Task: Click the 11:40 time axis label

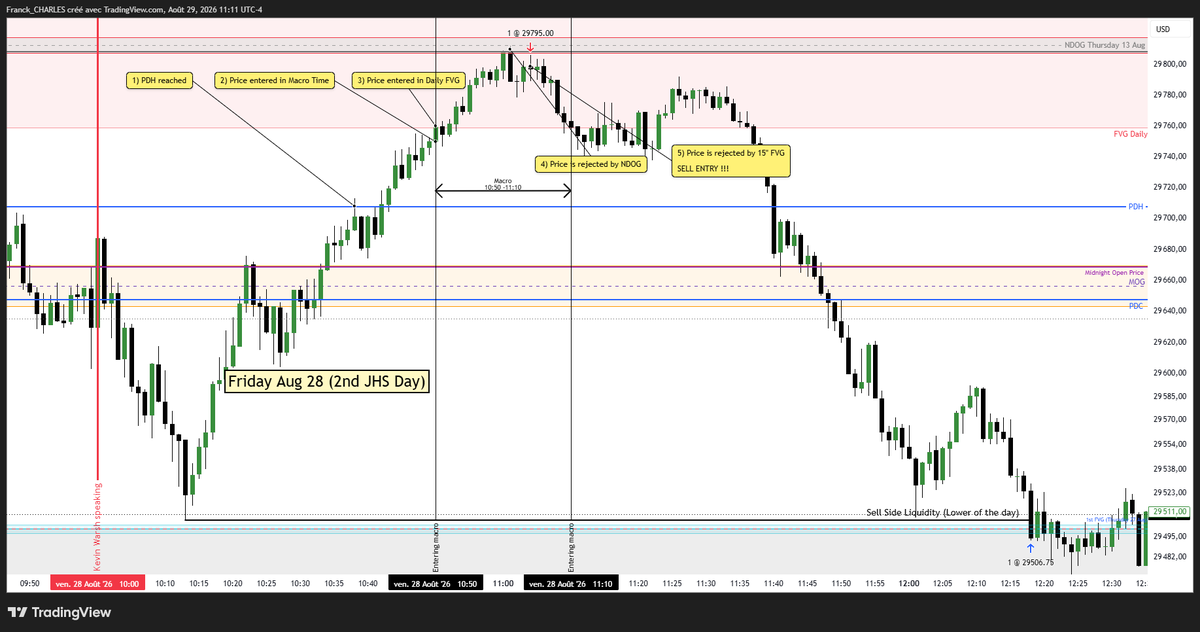Action: click(774, 583)
